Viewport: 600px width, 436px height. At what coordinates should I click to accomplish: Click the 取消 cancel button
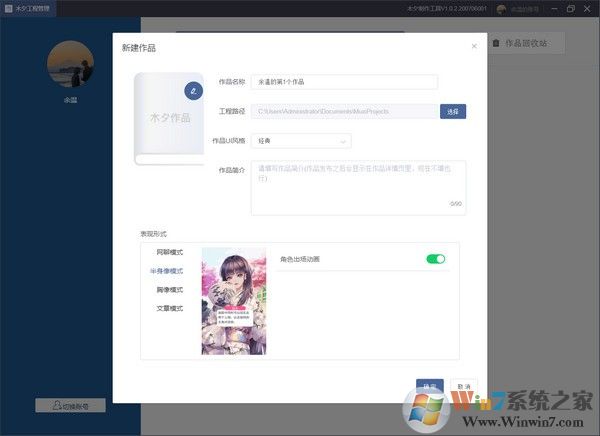pyautogui.click(x=464, y=387)
